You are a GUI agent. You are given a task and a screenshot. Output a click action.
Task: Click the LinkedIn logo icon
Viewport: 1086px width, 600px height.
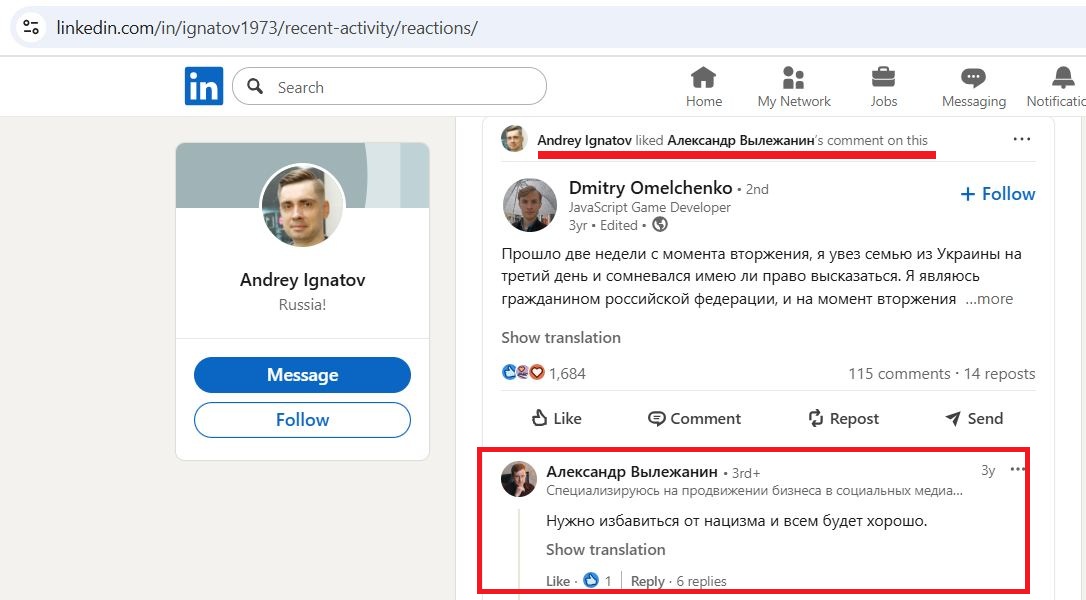pyautogui.click(x=204, y=87)
